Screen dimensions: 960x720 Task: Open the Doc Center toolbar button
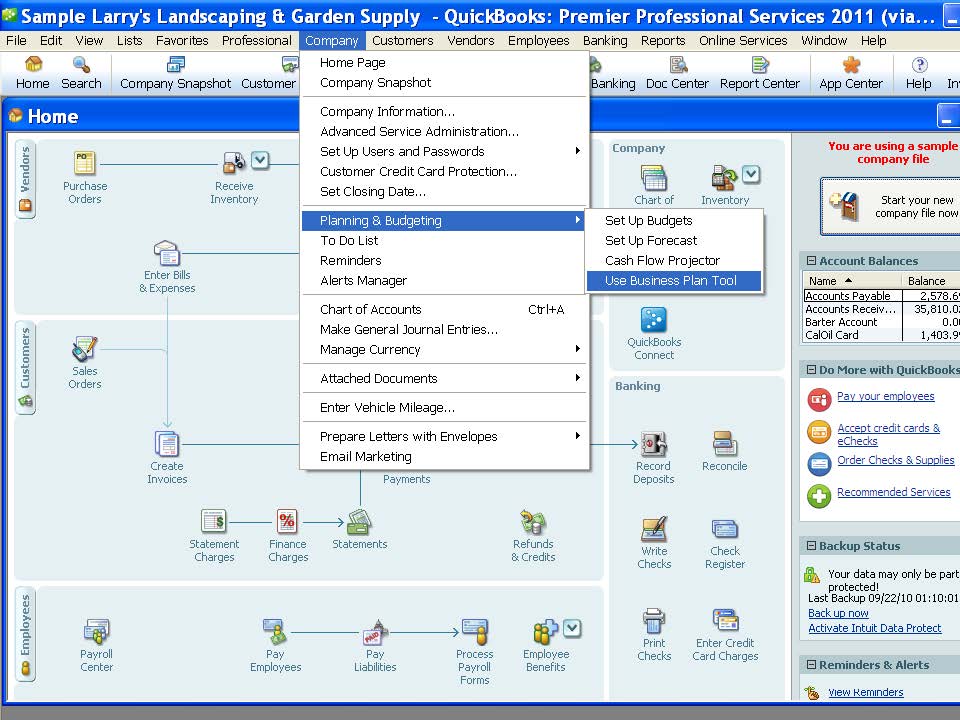677,73
